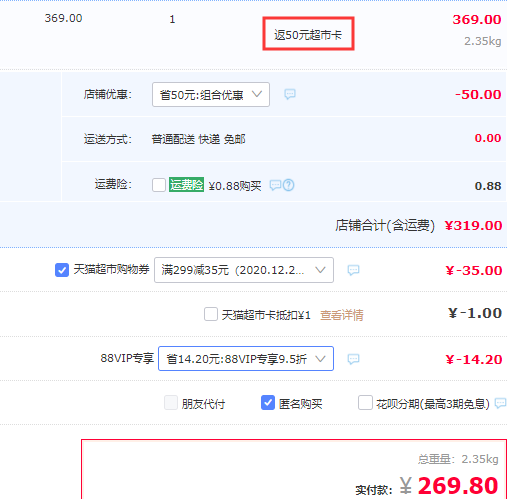Click the comment icon beside 88VIP专享 dropdown

pos(353,359)
